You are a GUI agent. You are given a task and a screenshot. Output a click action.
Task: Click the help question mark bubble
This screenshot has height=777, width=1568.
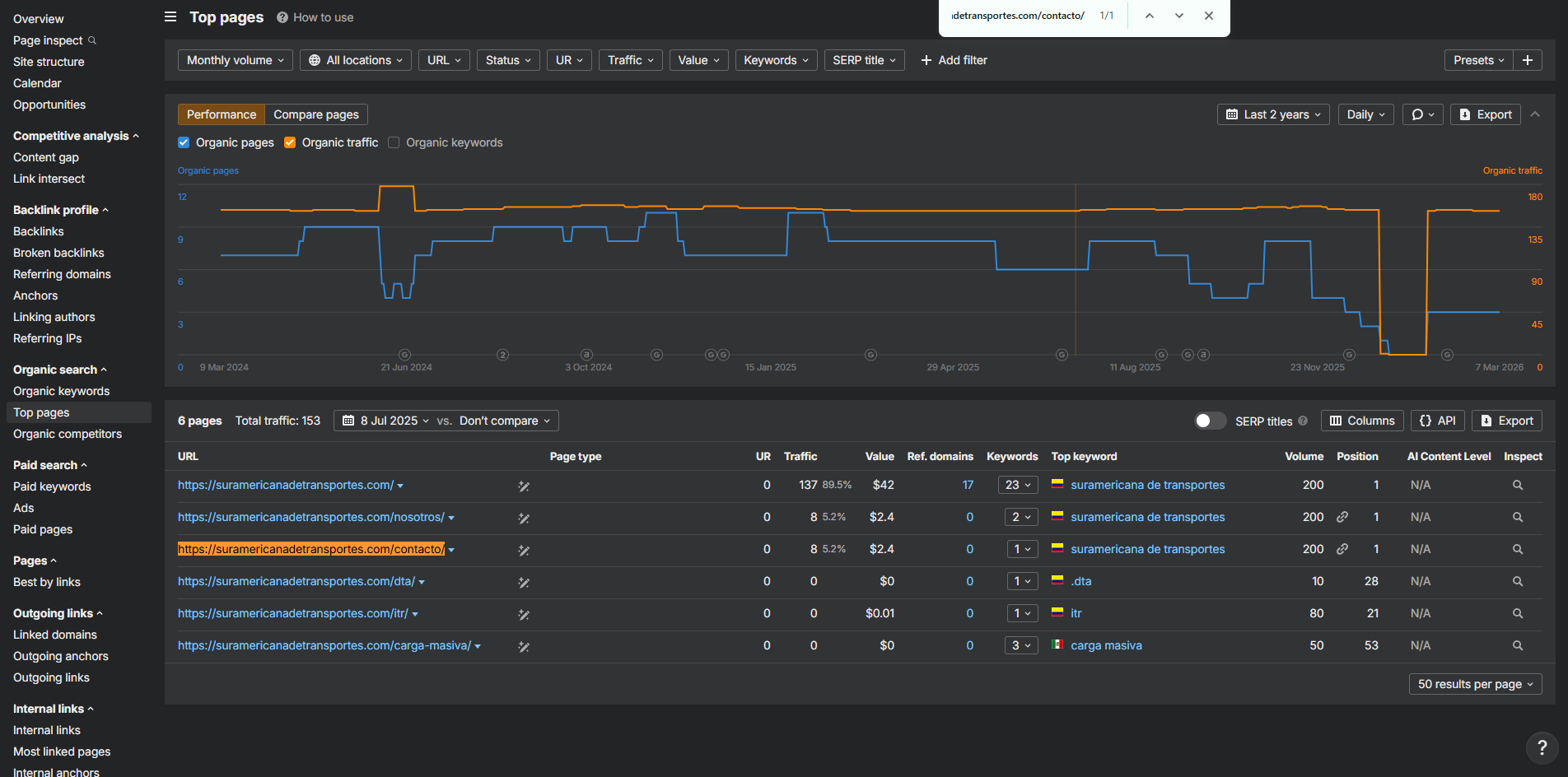(1542, 748)
